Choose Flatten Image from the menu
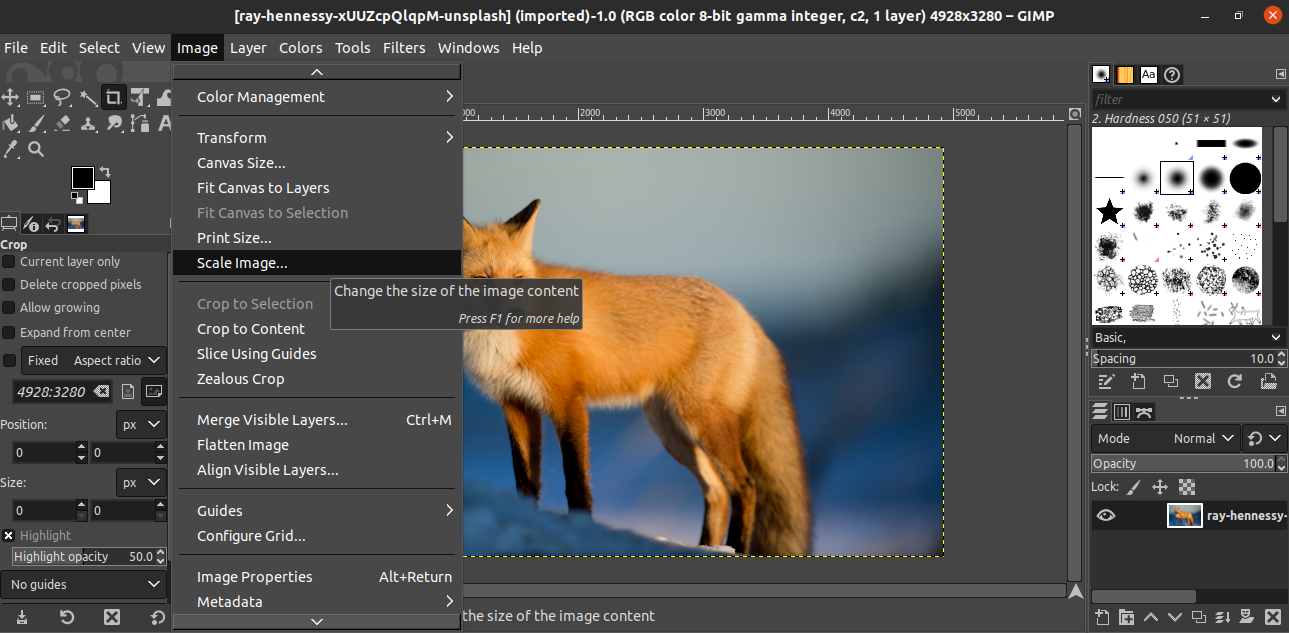This screenshot has height=633, width=1289. pyautogui.click(x=243, y=445)
